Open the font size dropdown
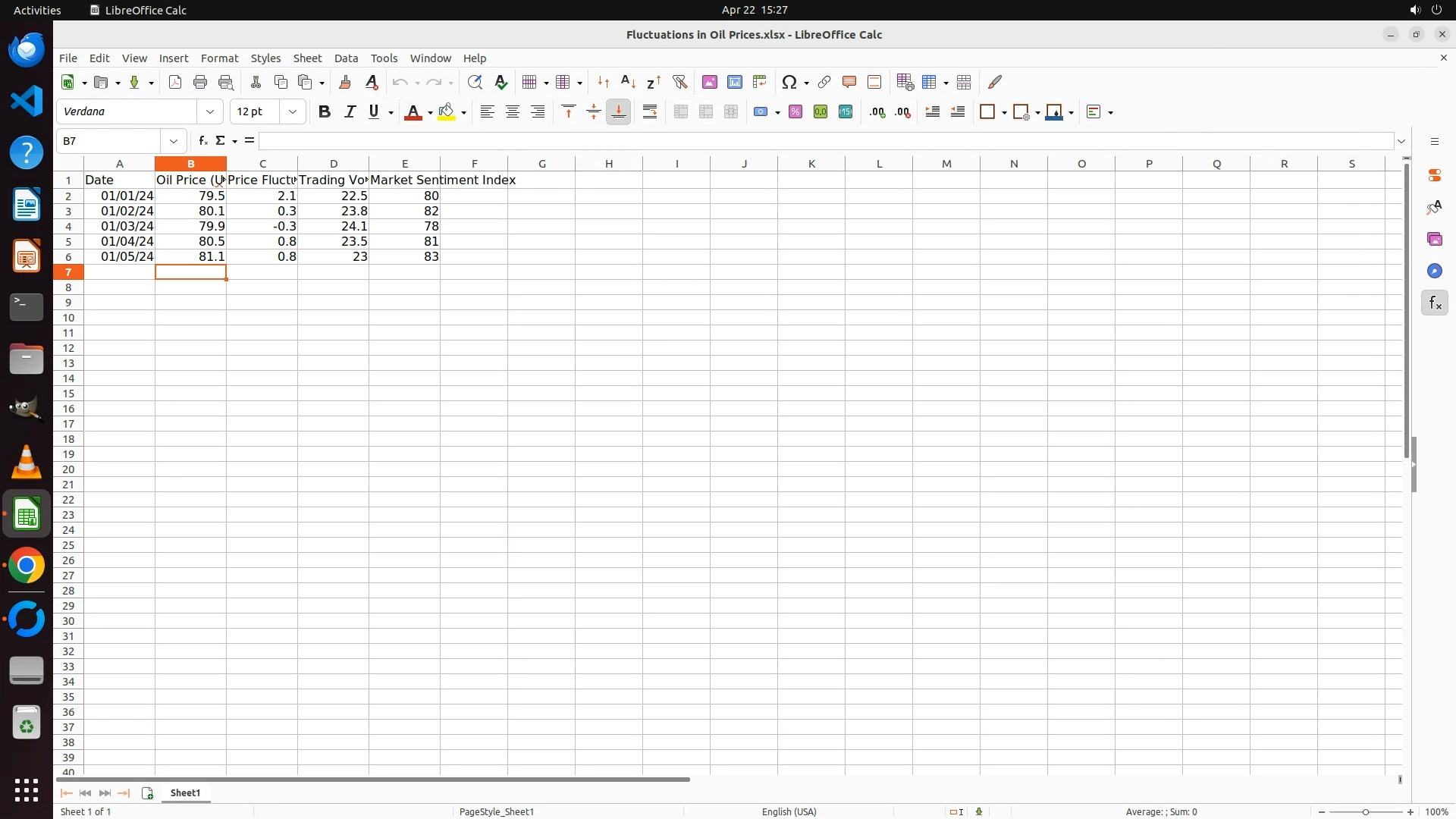 coord(292,111)
